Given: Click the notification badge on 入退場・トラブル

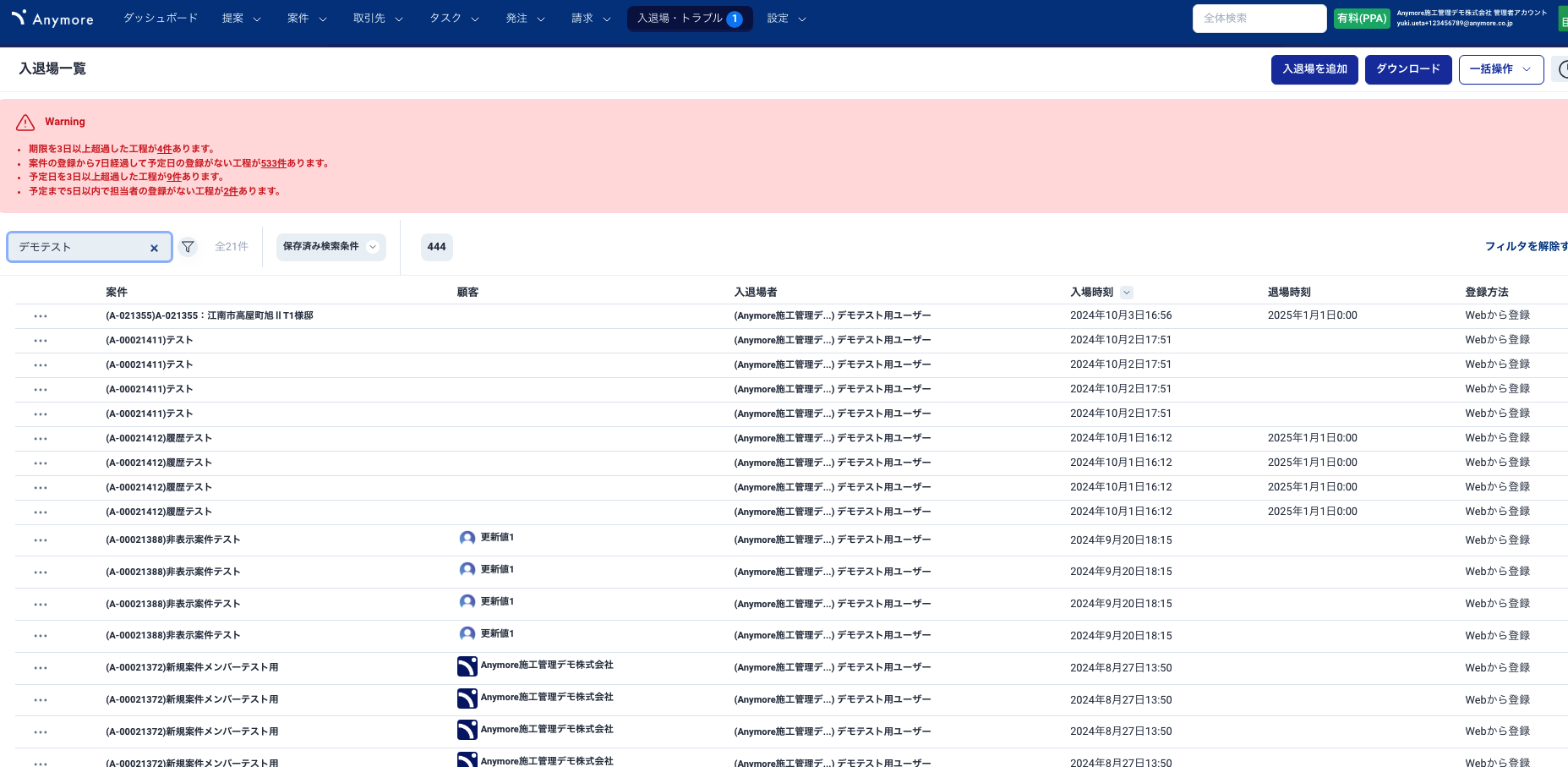Looking at the screenshot, I should (735, 19).
